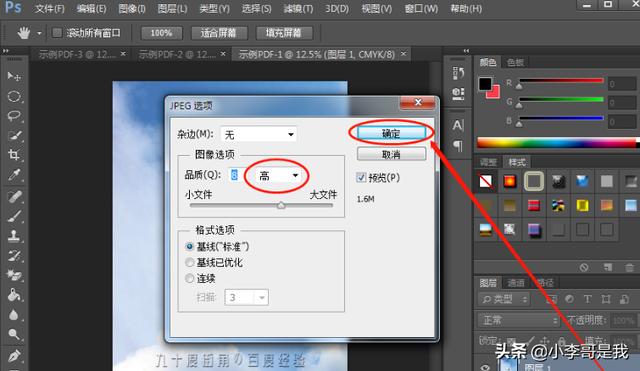Close the JPEG options dialog
Viewport: 640px width, 371px height.
tap(418, 102)
